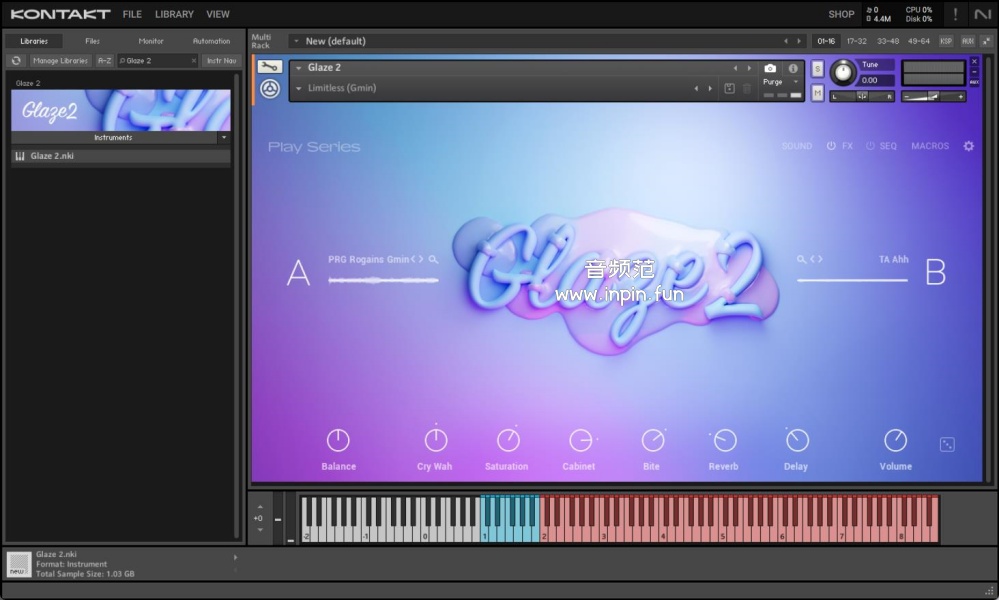Select rack page 33-48
This screenshot has height=600, width=999.
pyautogui.click(x=888, y=41)
